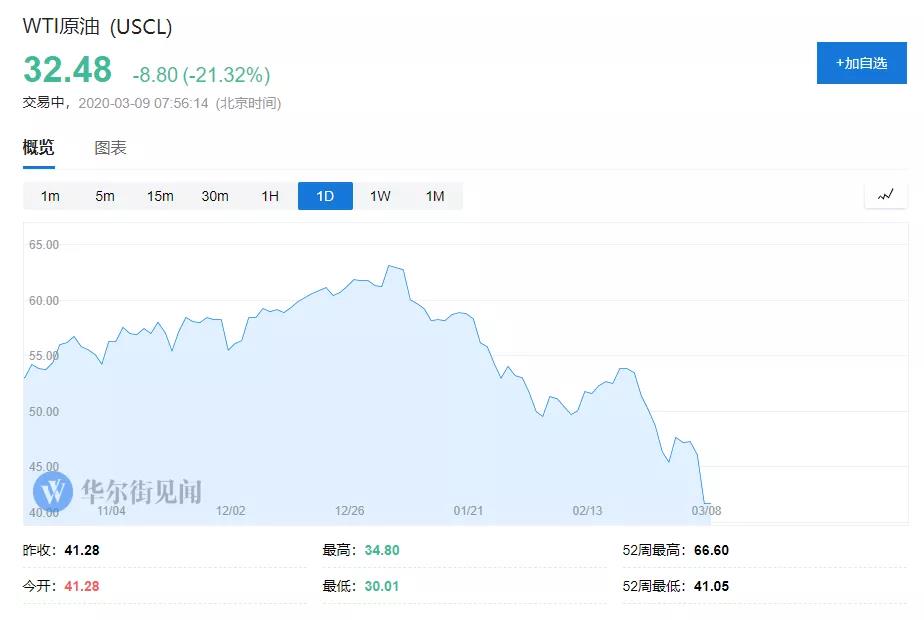Viewport: 924px width, 620px height.
Task: Select the 1m interval
Action: pos(50,196)
